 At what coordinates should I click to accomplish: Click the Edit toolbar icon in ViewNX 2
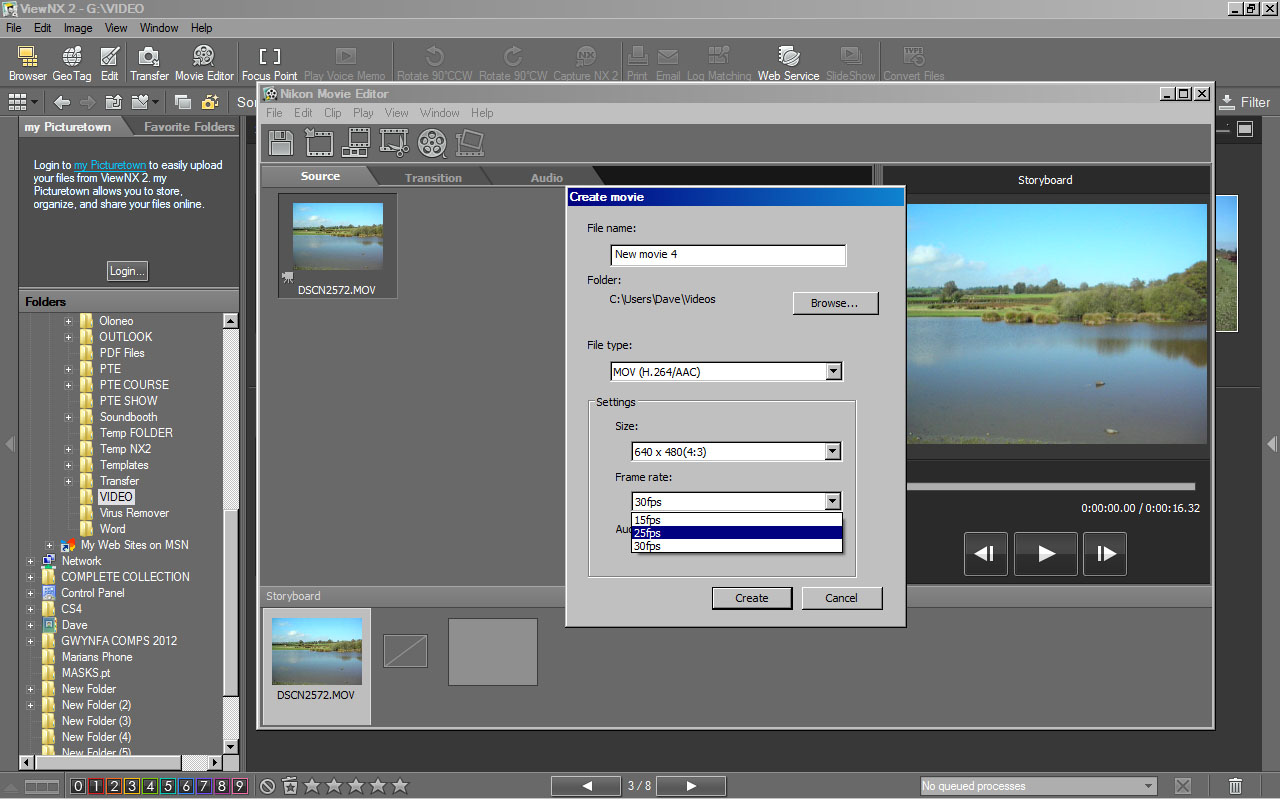tap(109, 63)
